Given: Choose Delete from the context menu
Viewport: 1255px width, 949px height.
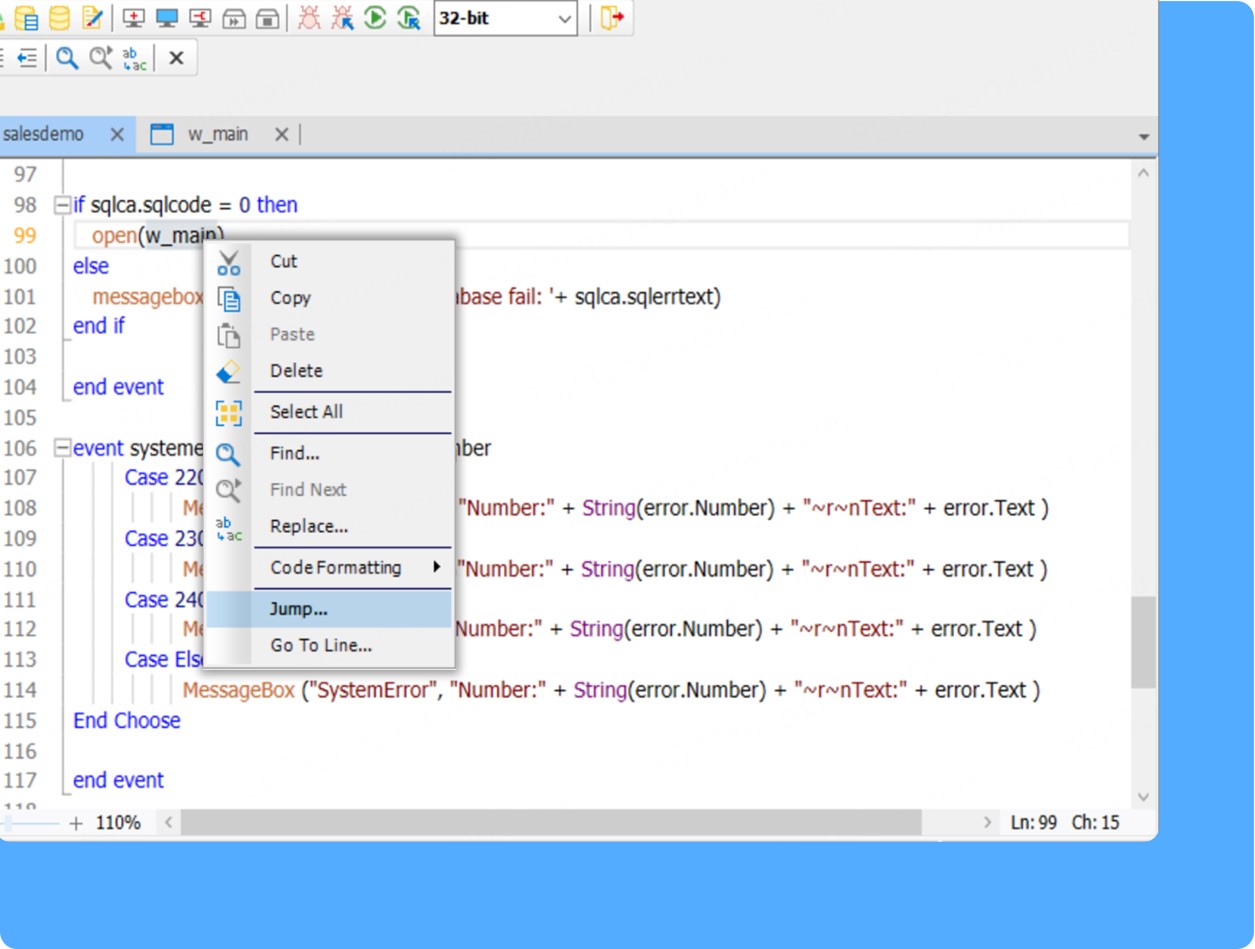Looking at the screenshot, I should point(330,371).
